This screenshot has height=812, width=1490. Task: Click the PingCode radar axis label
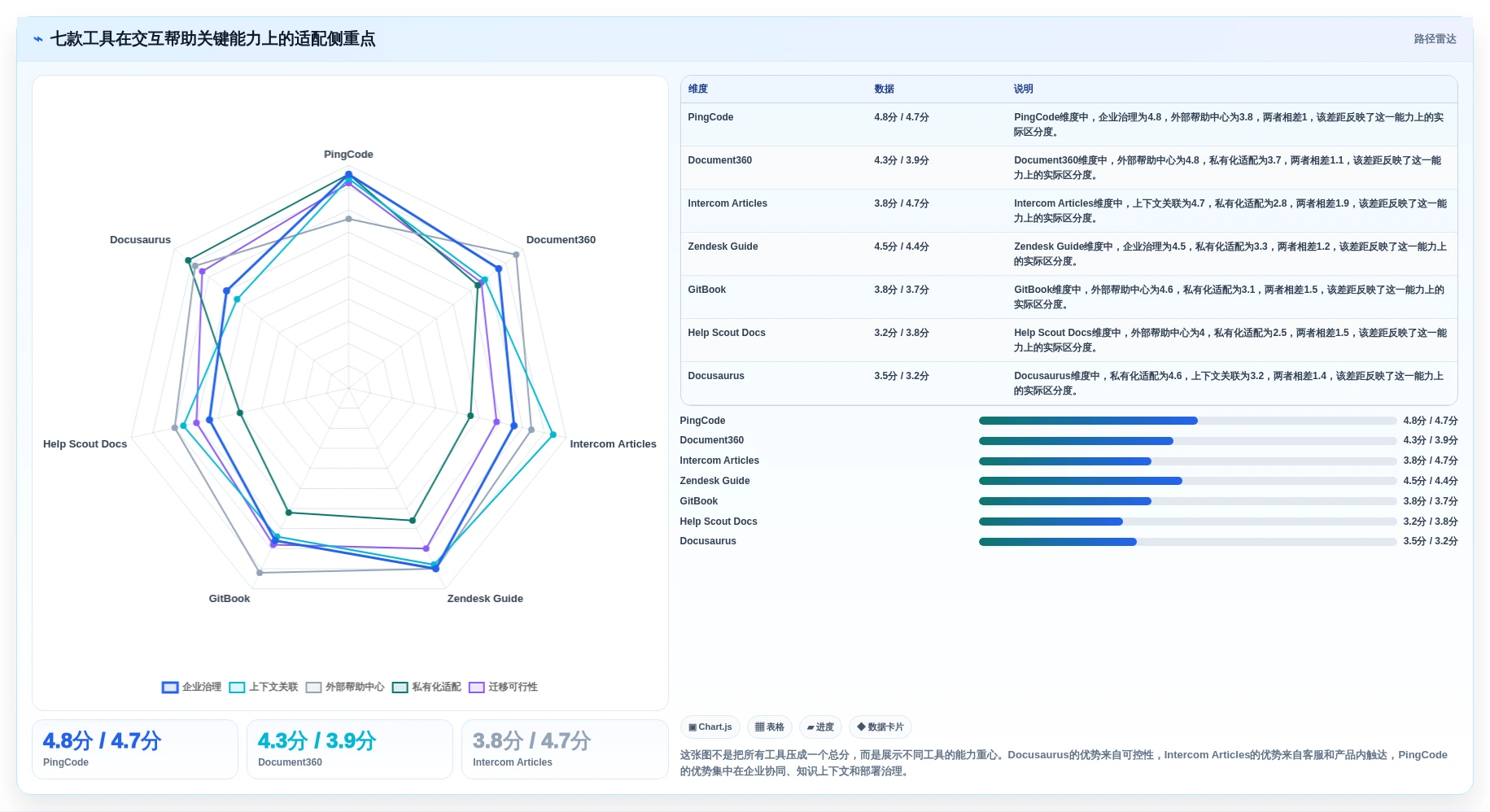(x=348, y=155)
